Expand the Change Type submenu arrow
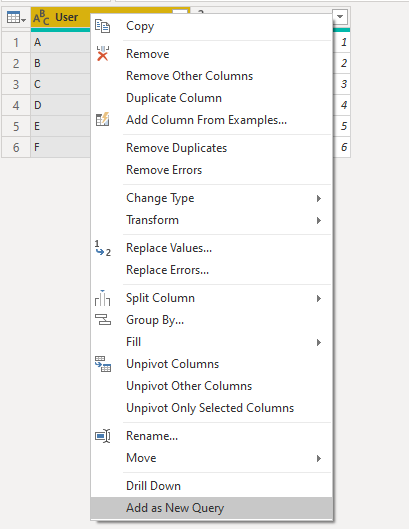 coord(319,198)
